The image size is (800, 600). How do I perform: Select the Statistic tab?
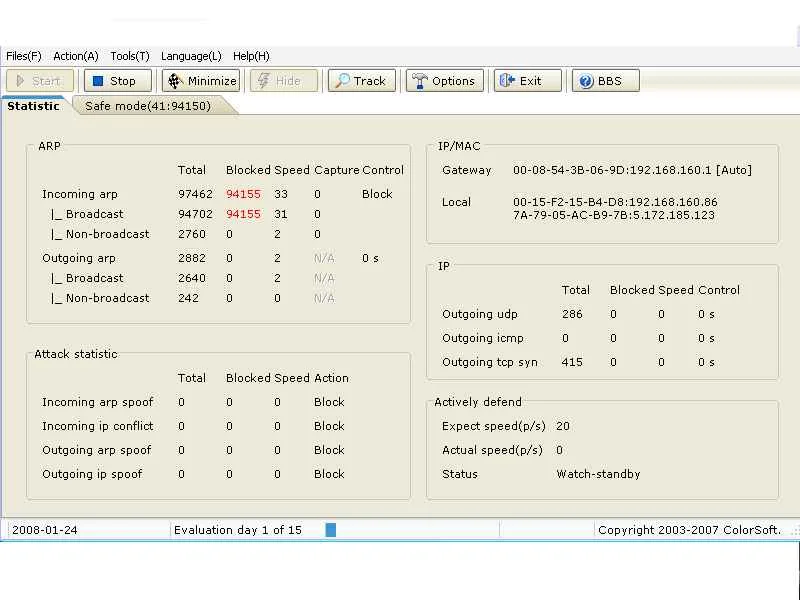coord(33,106)
